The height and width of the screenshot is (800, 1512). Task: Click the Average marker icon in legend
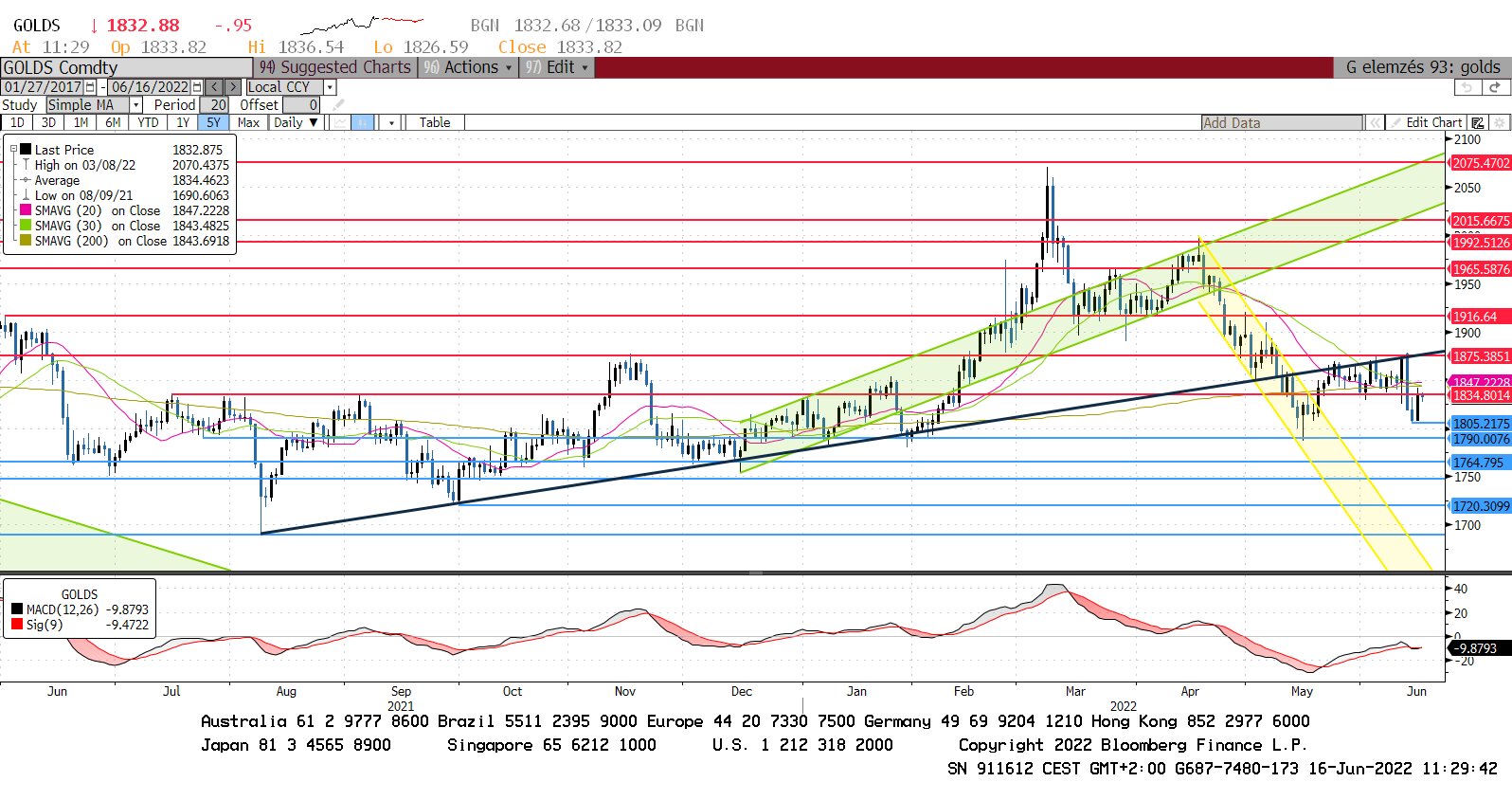tap(26, 180)
